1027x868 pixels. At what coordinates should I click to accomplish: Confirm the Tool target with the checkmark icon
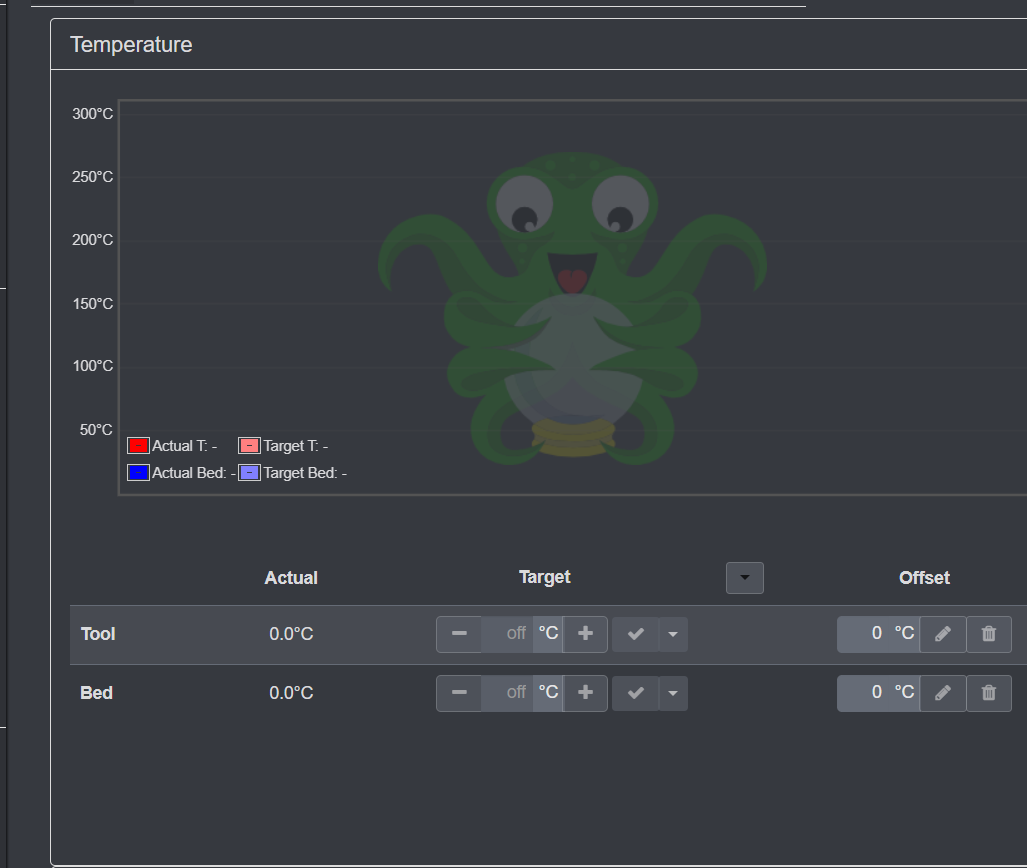pyautogui.click(x=635, y=633)
